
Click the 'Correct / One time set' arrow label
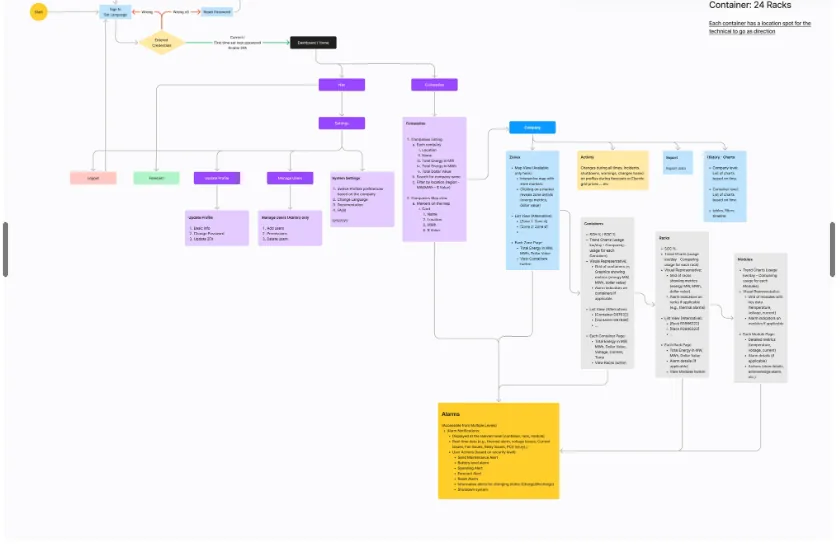coord(237,42)
